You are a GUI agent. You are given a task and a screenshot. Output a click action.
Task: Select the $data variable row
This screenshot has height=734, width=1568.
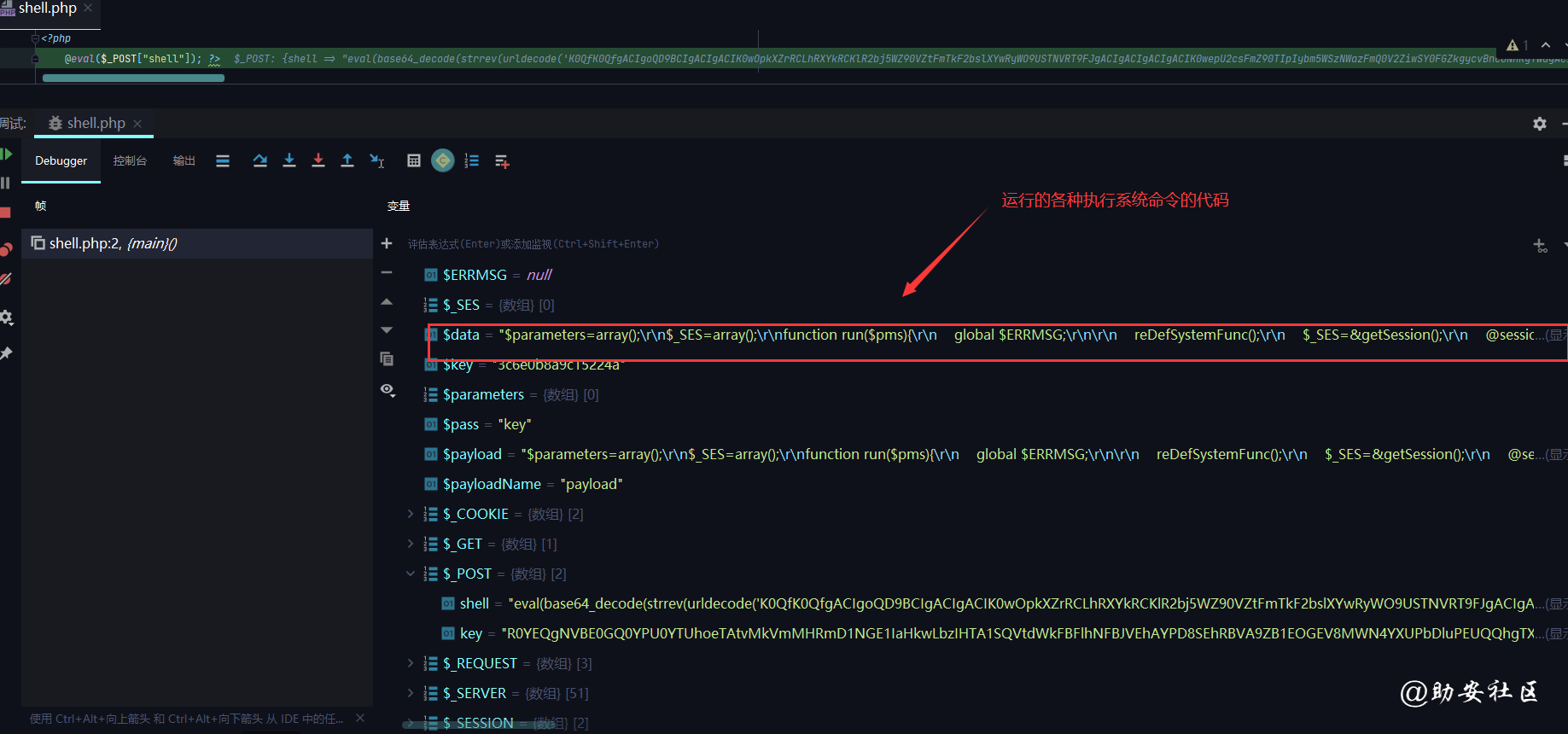click(x=995, y=335)
